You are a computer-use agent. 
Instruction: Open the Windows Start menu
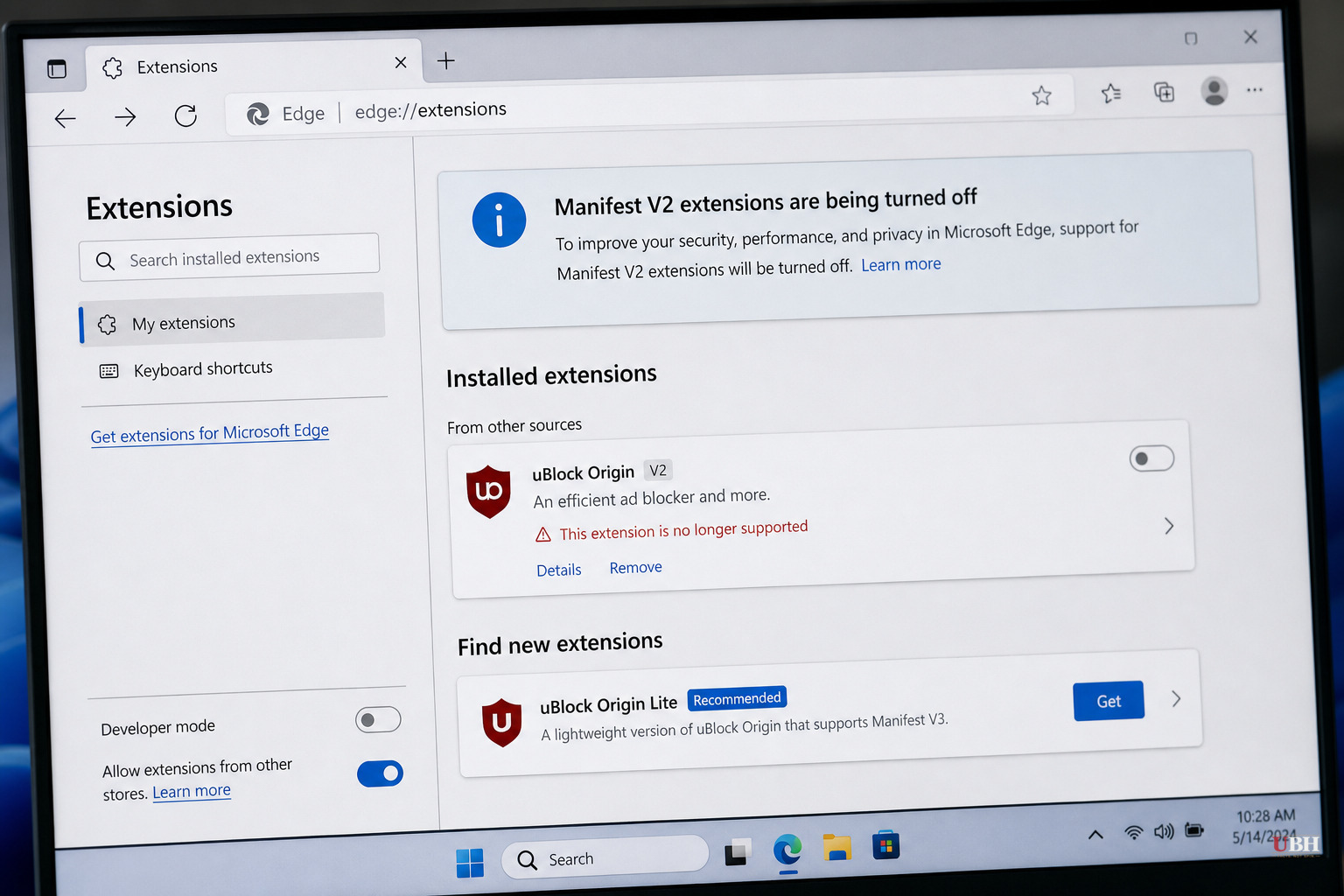pyautogui.click(x=470, y=863)
